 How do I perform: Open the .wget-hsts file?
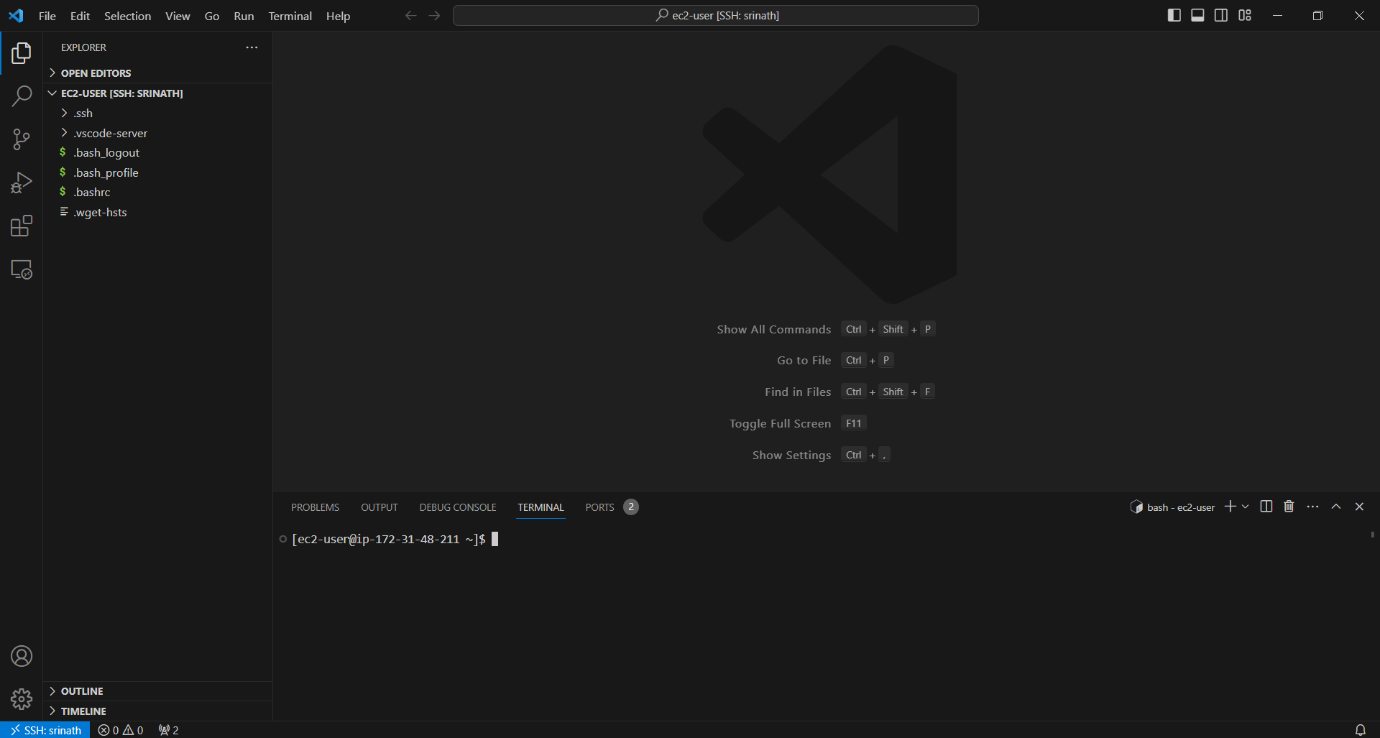click(x=158, y=212)
